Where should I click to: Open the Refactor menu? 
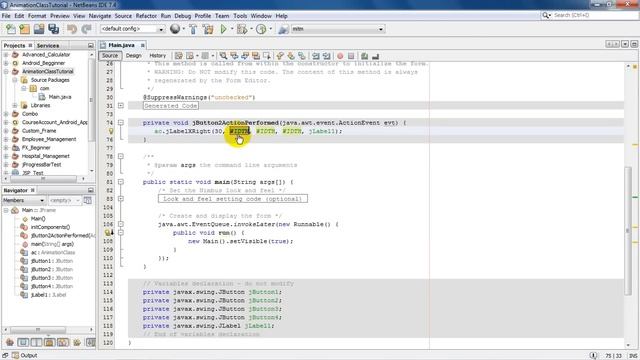(x=146, y=16)
